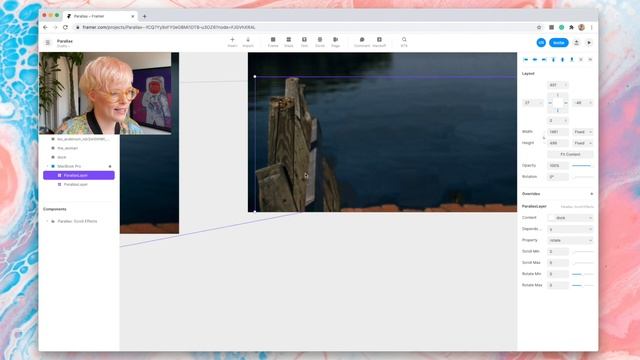Click the Fit Content button
Viewport: 640px width, 360px height.
click(x=570, y=154)
